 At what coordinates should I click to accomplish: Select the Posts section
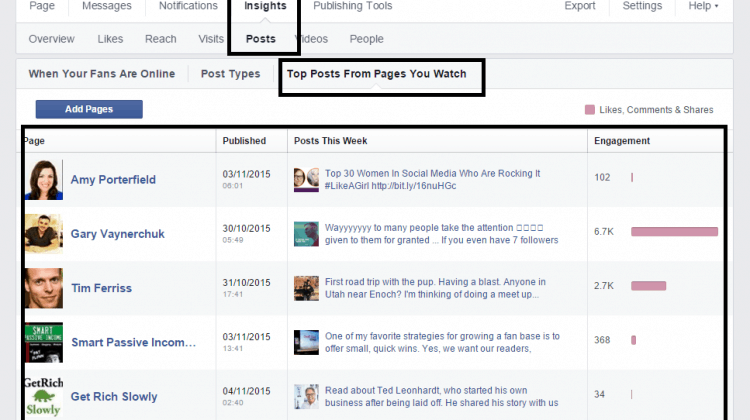point(261,39)
